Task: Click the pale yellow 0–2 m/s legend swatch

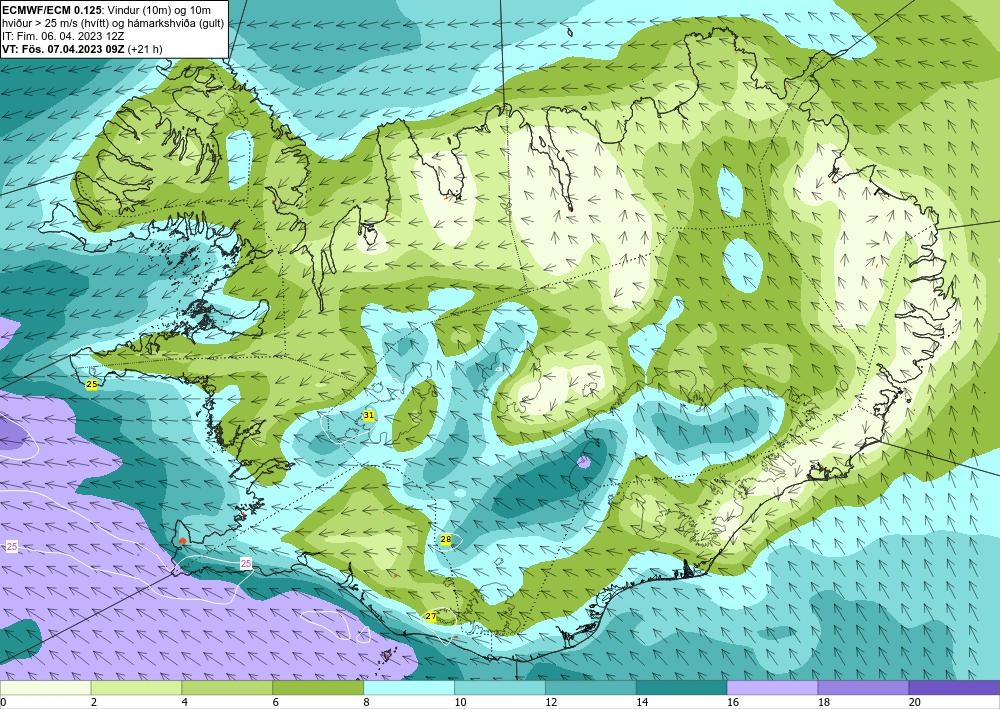Action: [x=45, y=687]
